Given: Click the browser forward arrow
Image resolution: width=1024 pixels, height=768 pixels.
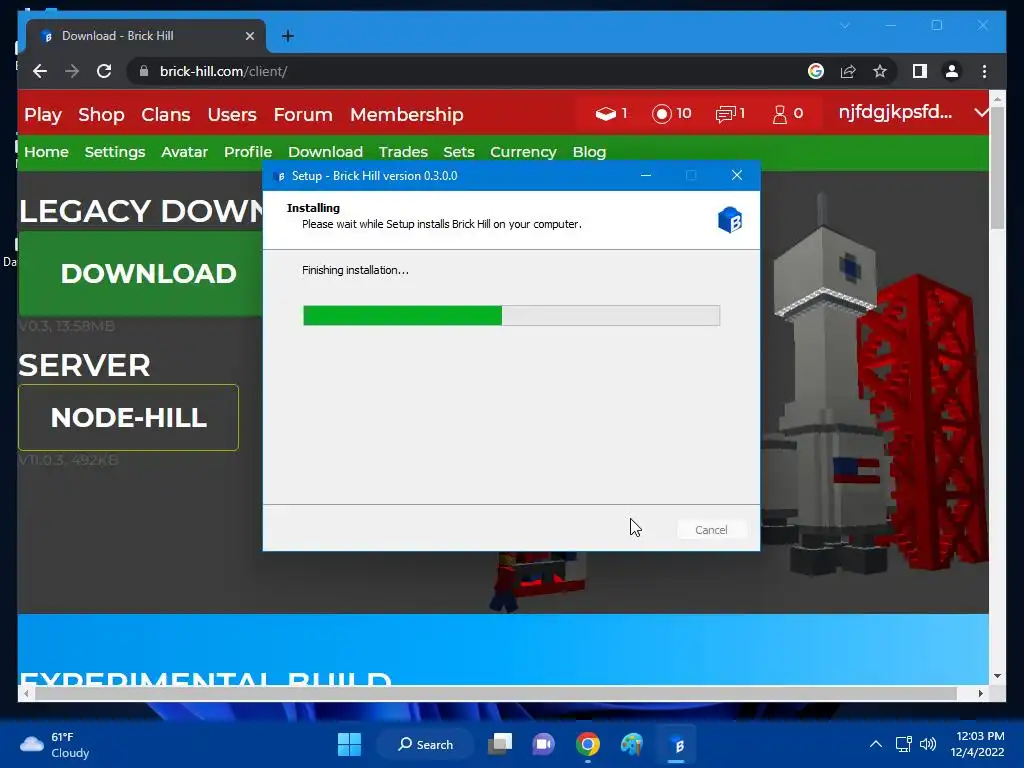Looking at the screenshot, I should tap(72, 71).
